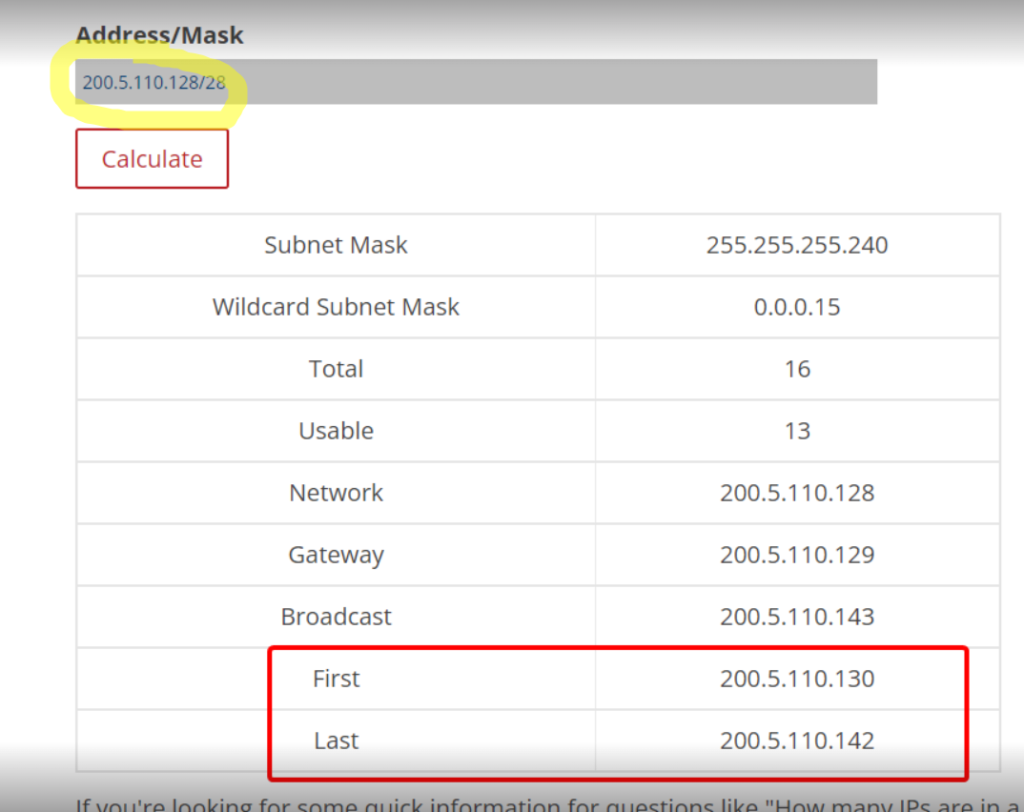Select the Broadcast address 200.5.110.143
The width and height of the screenshot is (1024, 812).
coord(797,617)
